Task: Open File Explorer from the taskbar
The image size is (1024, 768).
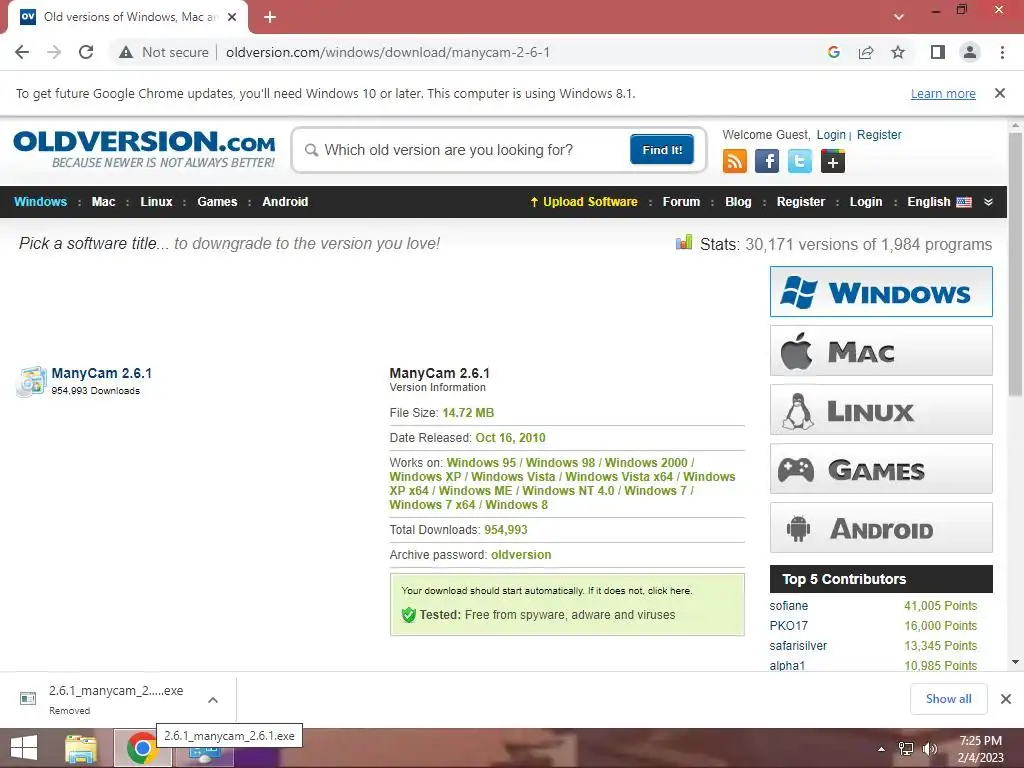Action: click(x=81, y=748)
